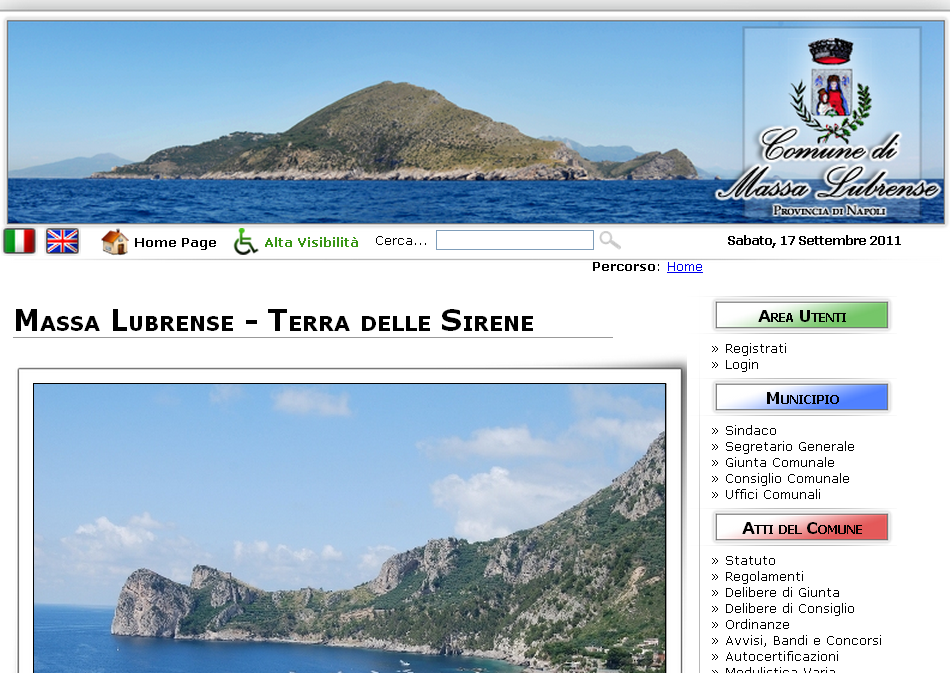Click the house Home Page icon
Viewport: 950px width, 673px height.
115,242
